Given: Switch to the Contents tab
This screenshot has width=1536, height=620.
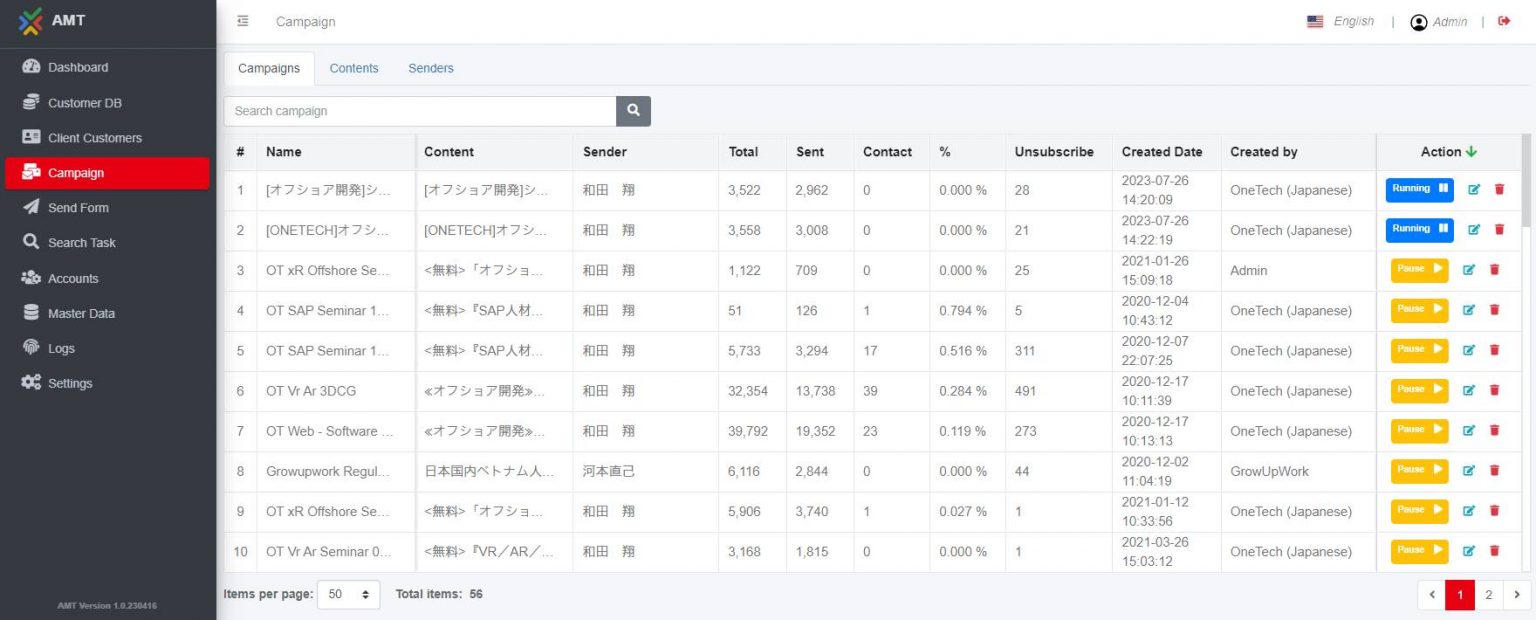Looking at the screenshot, I should click(x=354, y=68).
